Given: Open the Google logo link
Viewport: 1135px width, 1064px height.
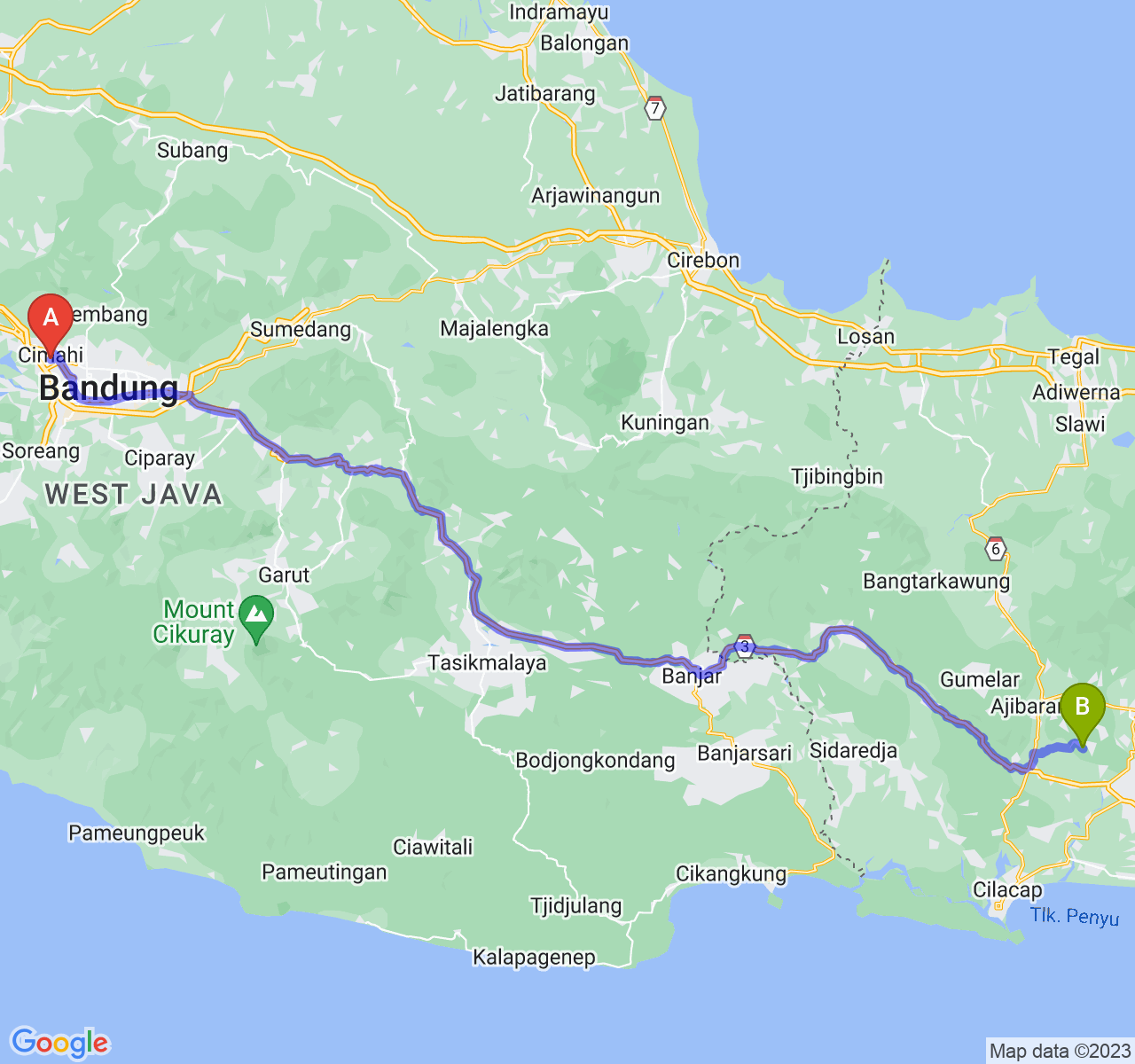Looking at the screenshot, I should [59, 1043].
